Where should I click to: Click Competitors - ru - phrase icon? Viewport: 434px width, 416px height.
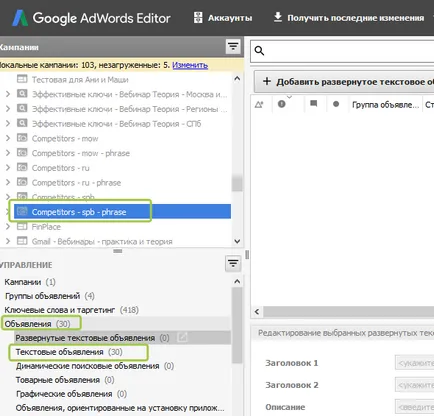click(22, 182)
